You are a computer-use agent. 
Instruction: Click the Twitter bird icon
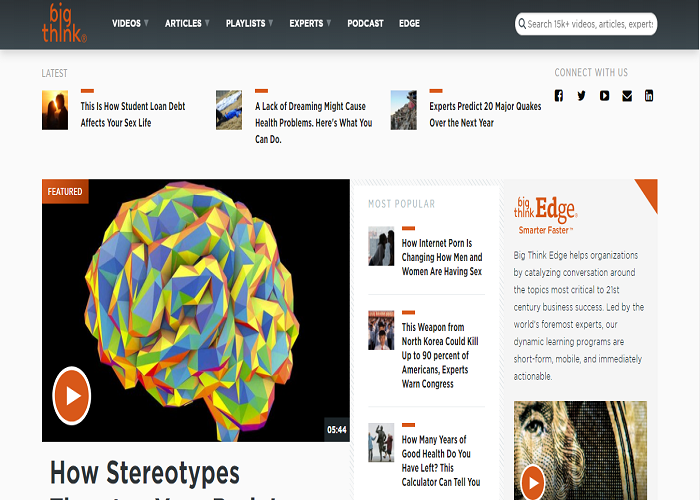[x=581, y=96]
